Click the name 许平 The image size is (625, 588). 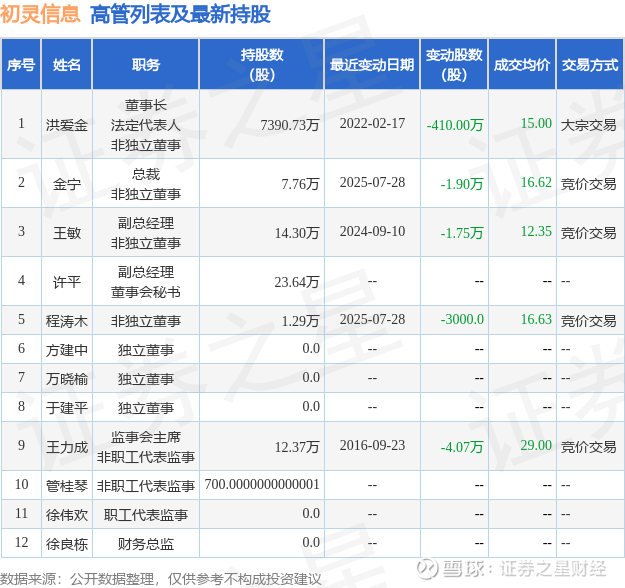click(67, 282)
